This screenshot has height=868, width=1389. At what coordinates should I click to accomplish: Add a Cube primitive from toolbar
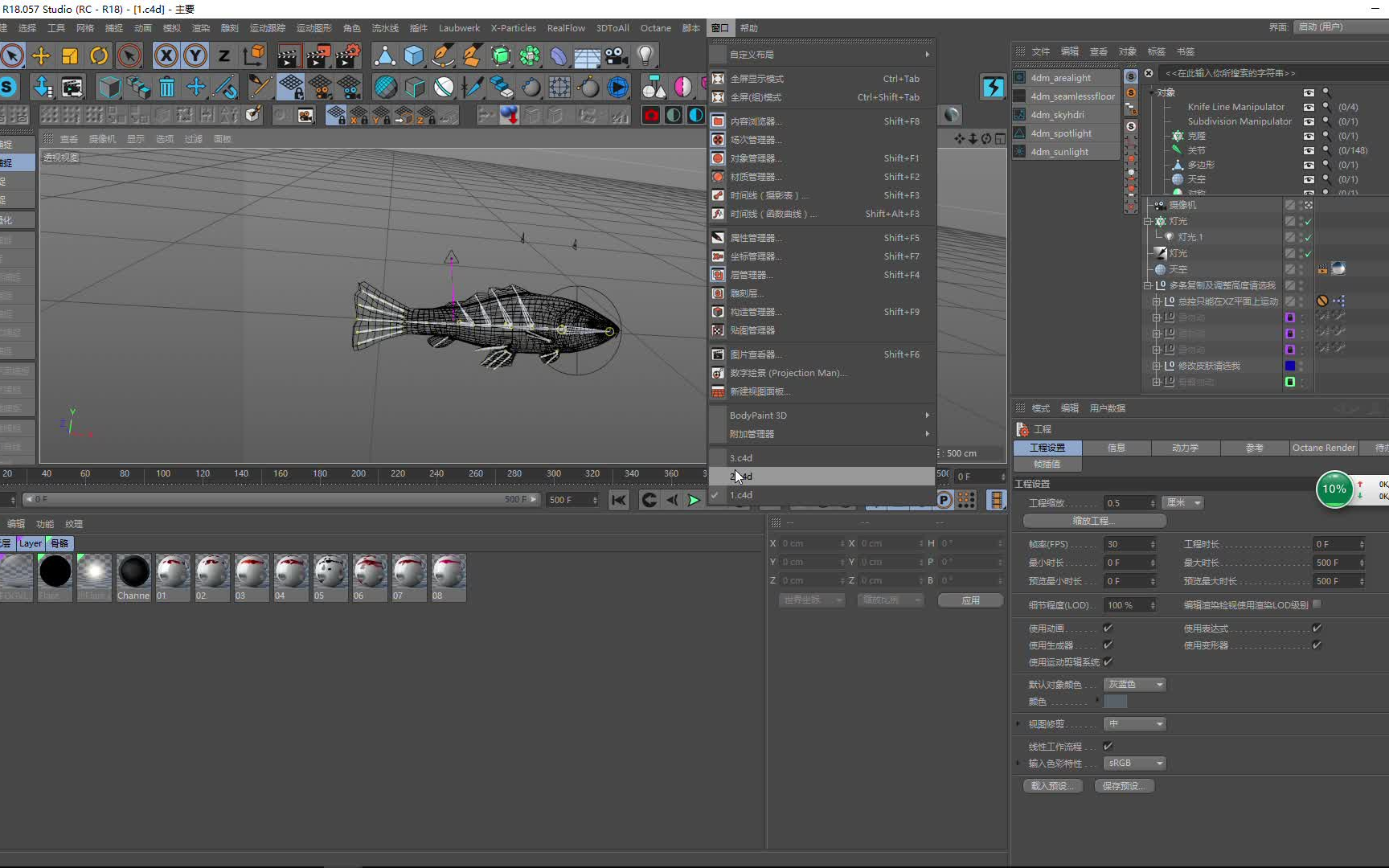click(x=414, y=55)
